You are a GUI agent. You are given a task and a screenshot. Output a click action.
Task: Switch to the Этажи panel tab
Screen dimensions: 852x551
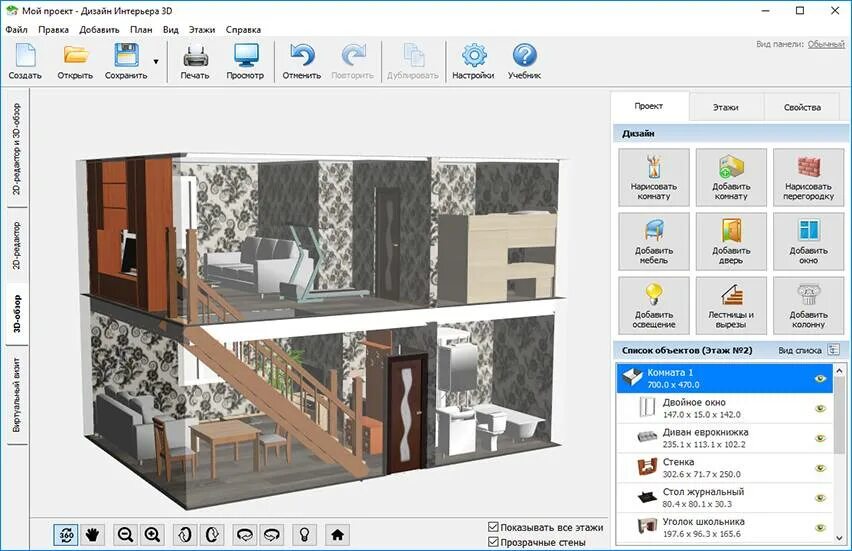point(726,107)
